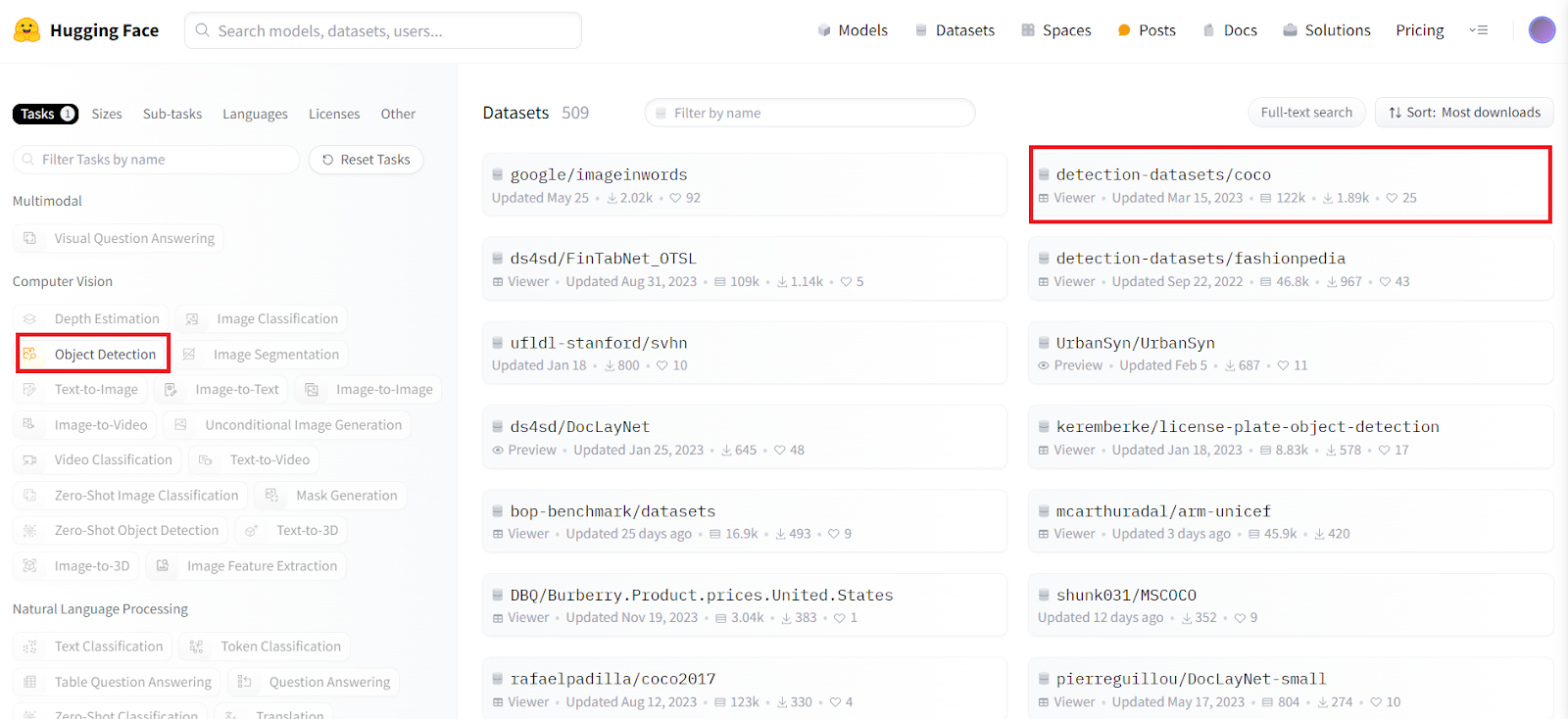Go to the Pricing page
The image size is (1568, 719).
click(x=1420, y=30)
